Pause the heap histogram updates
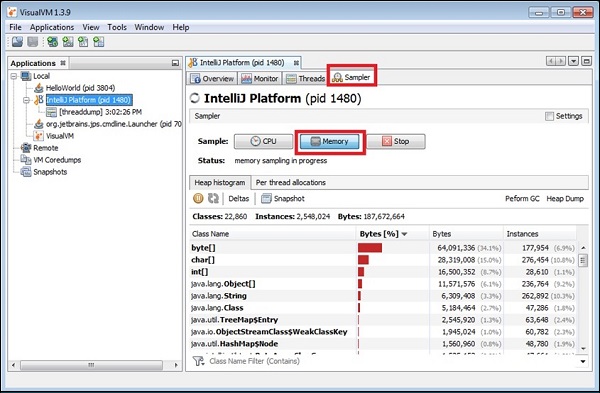Image resolution: width=600 pixels, height=393 pixels. pyautogui.click(x=198, y=198)
